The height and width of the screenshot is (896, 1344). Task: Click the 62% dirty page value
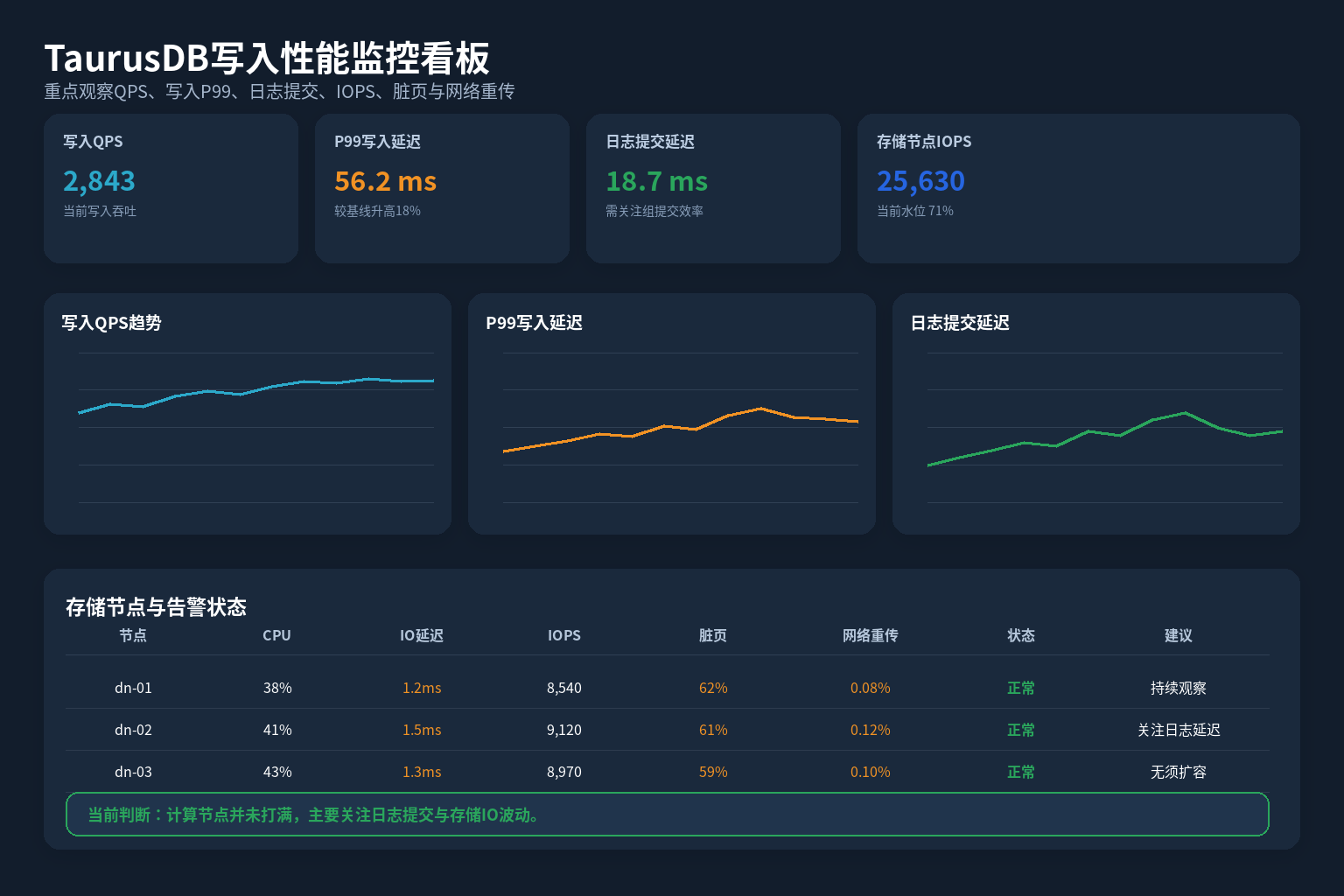pyautogui.click(x=713, y=688)
